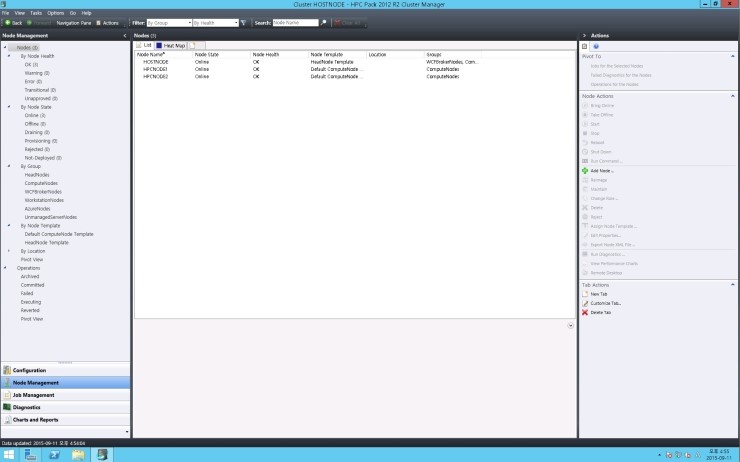Open the Job Management section
Image resolution: width=740 pixels, height=462 pixels.
click(x=65, y=395)
